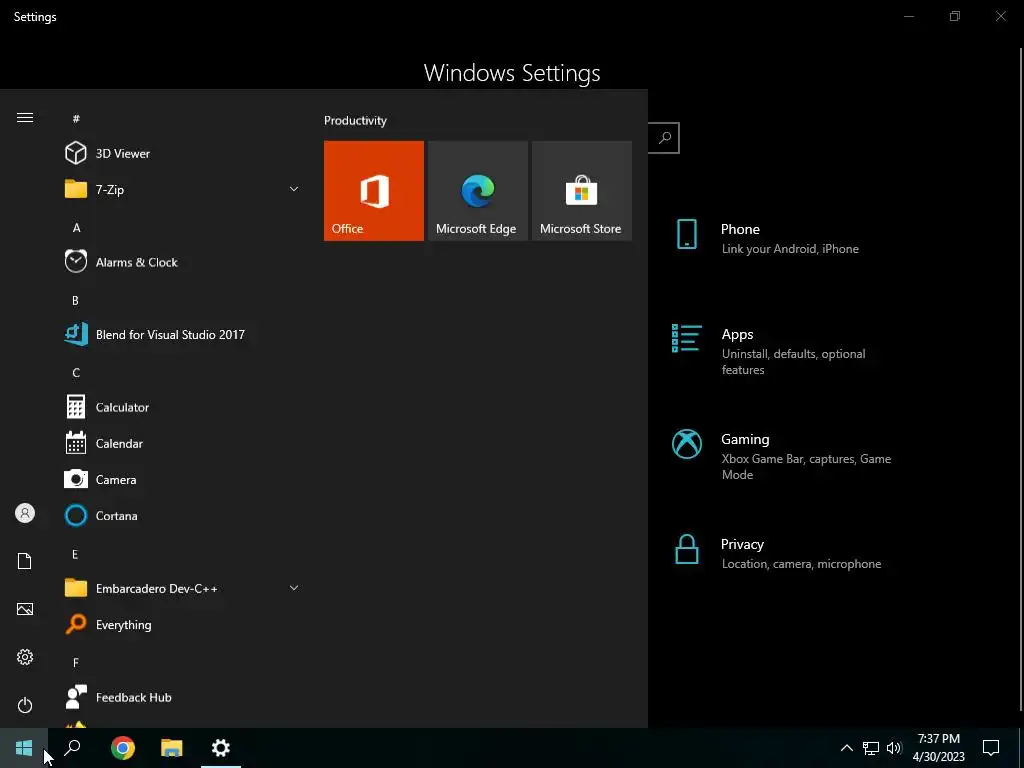Open taskbar Search magnifier
Viewport: 1024px width, 768px height.
pyautogui.click(x=72, y=748)
